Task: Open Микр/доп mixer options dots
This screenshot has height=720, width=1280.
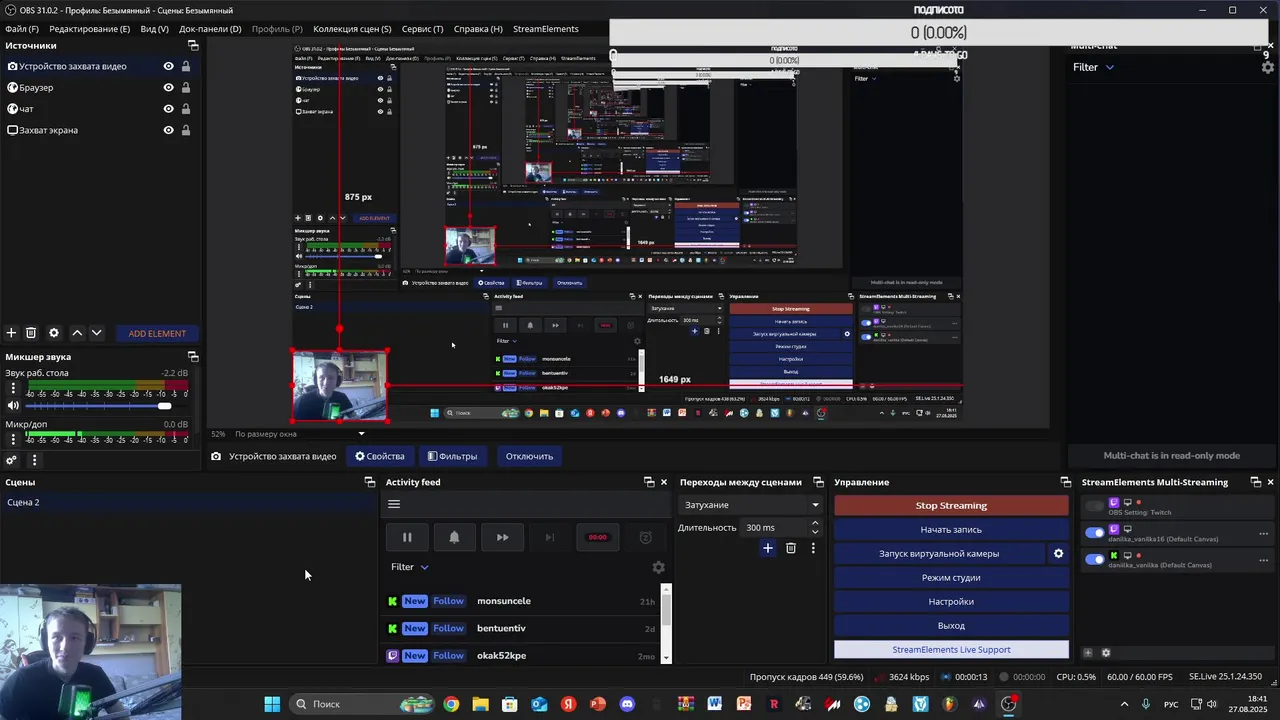Action: click(x=13, y=439)
